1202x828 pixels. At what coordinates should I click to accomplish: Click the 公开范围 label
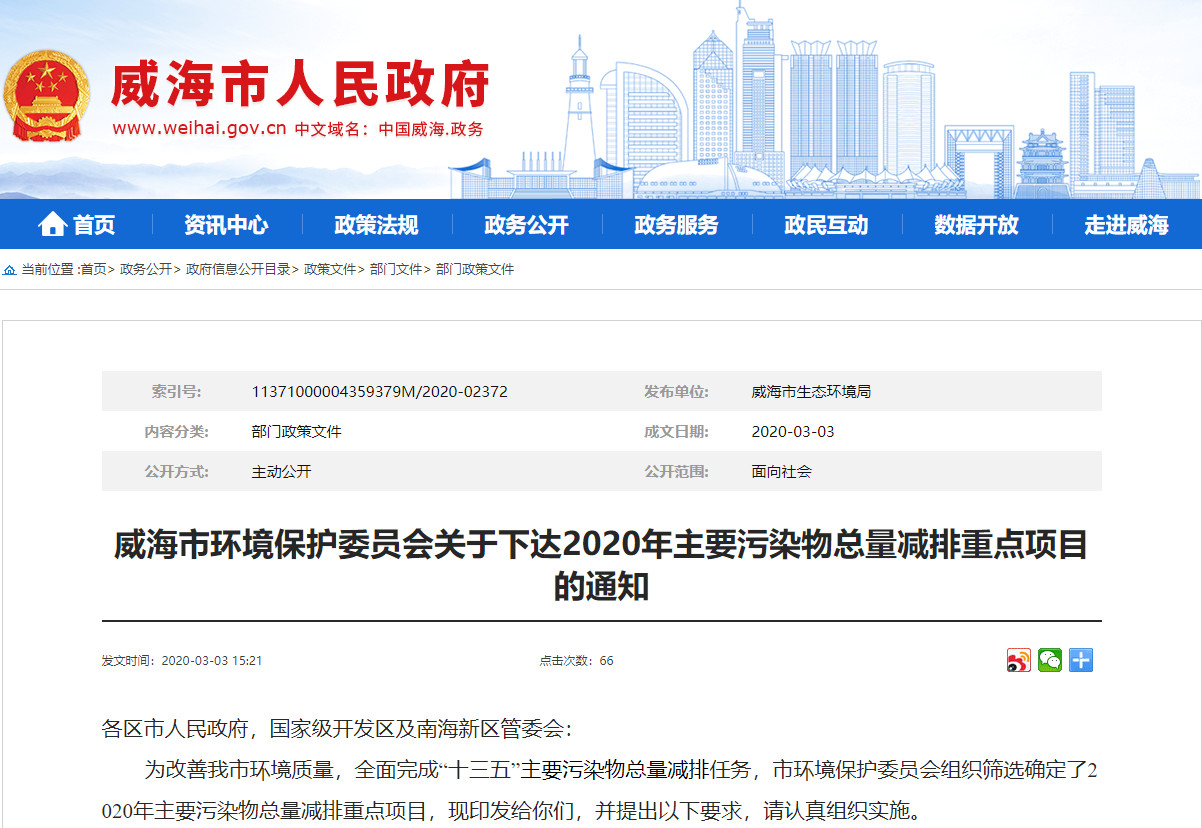(x=676, y=472)
